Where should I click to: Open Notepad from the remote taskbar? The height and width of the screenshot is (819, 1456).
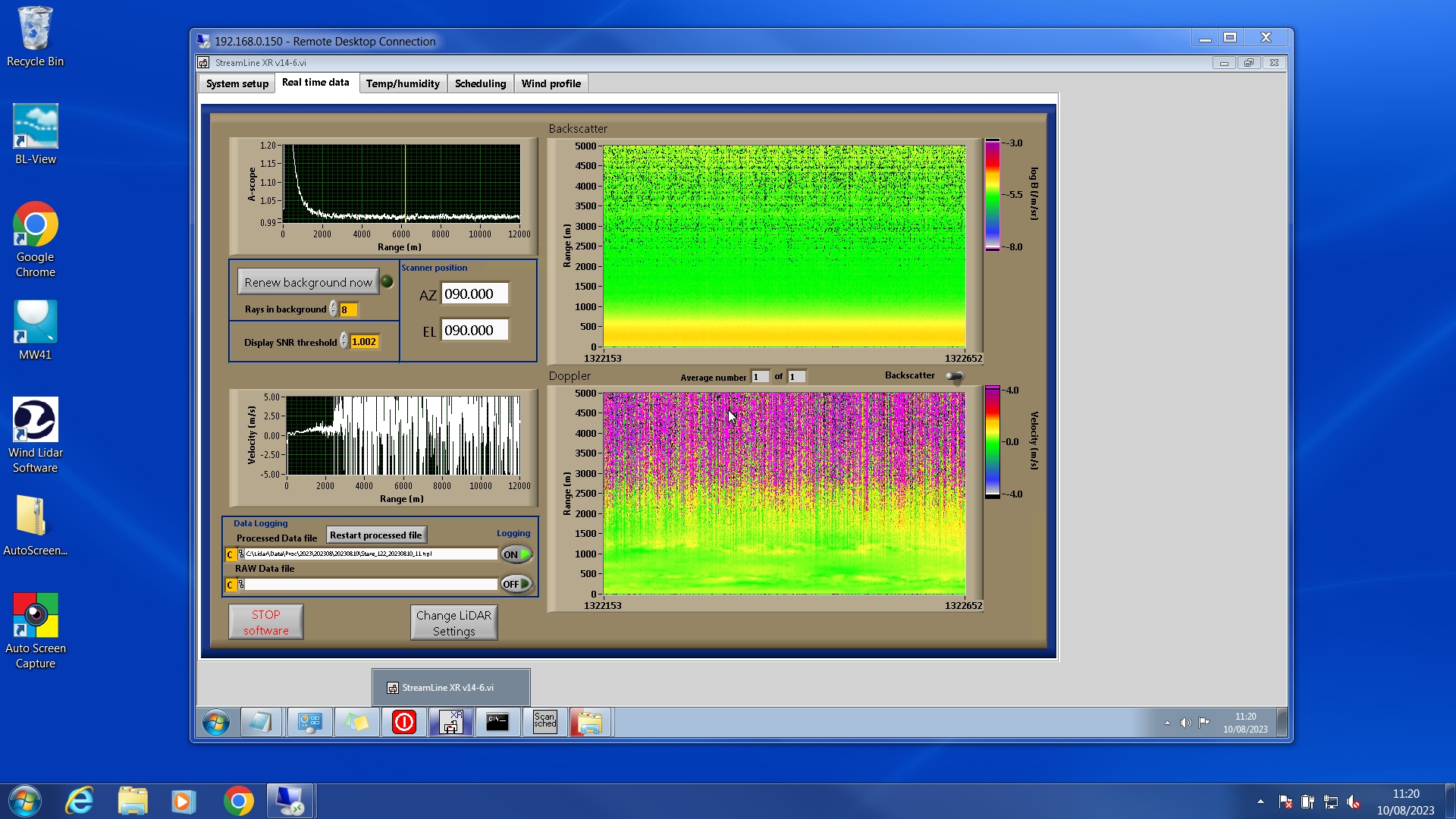tap(260, 721)
